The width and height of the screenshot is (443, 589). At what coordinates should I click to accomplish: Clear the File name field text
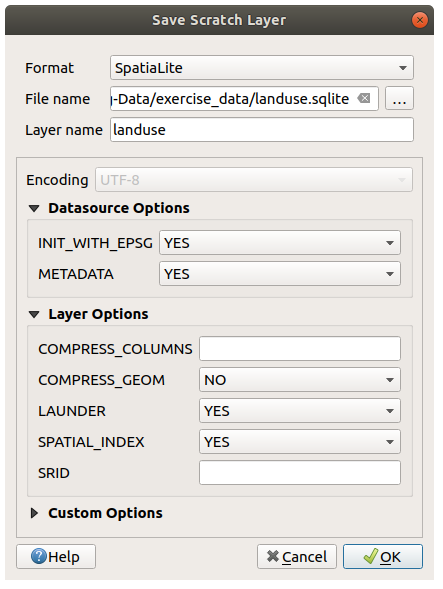(363, 98)
